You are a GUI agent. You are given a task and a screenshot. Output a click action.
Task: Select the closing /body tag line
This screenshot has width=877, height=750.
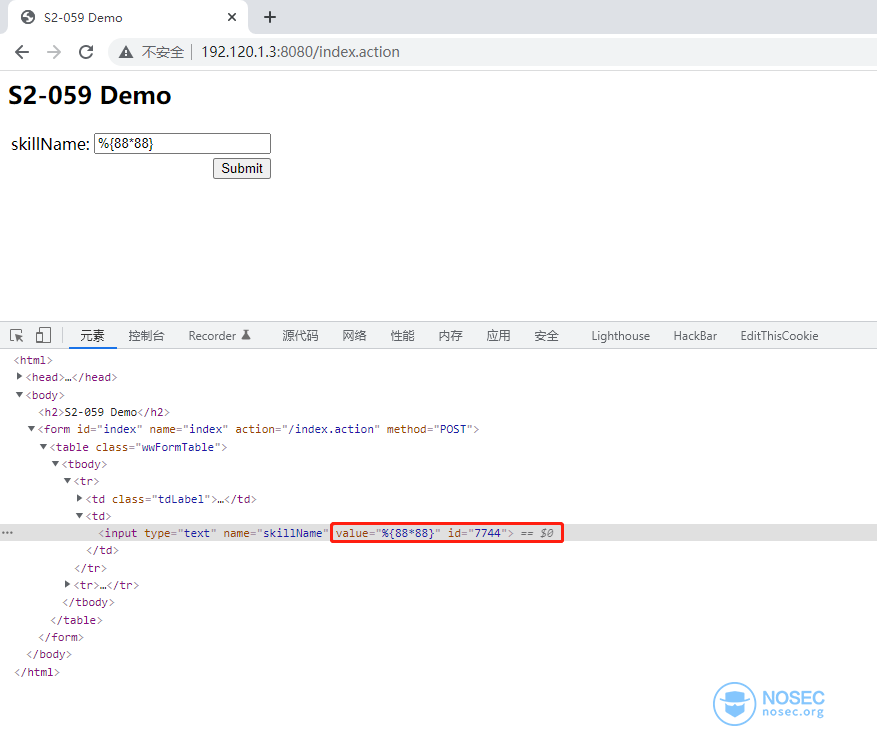pos(49,654)
